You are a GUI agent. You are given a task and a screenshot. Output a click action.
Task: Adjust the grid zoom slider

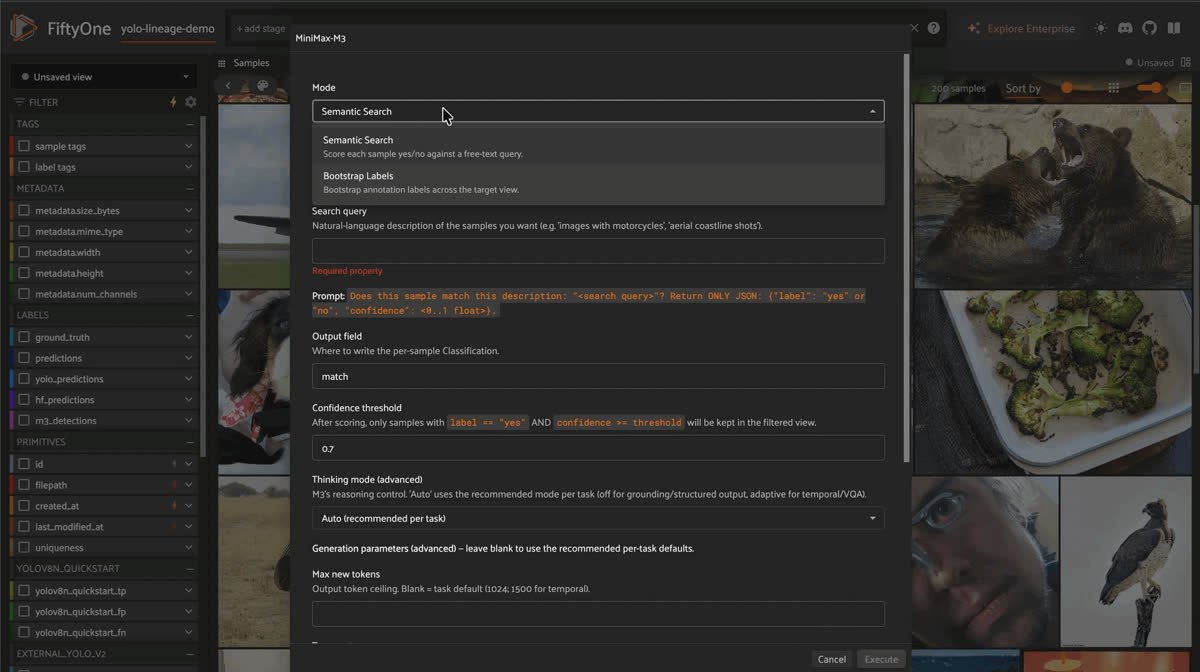(1149, 88)
